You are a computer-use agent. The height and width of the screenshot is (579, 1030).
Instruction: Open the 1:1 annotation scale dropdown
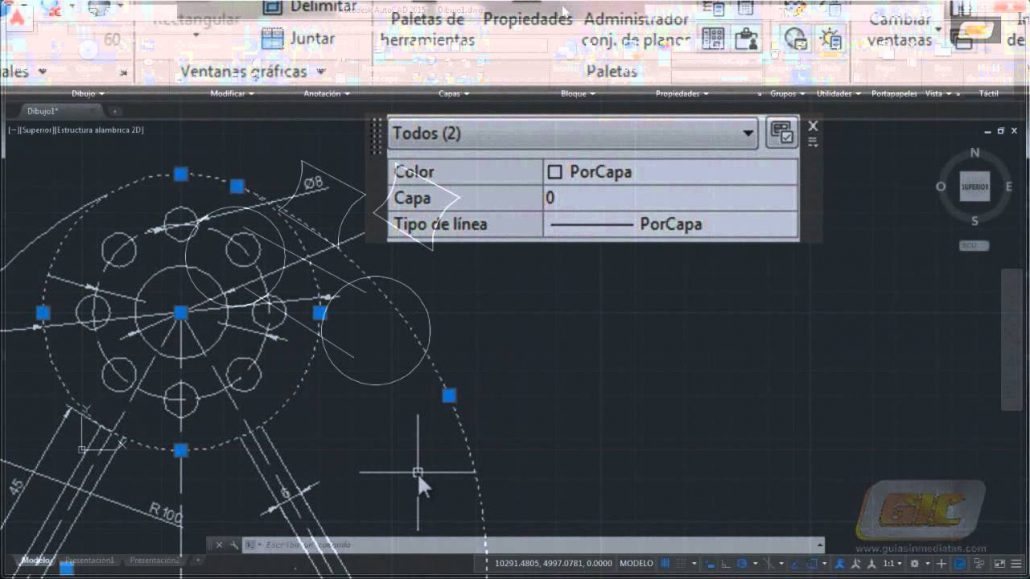tap(892, 564)
